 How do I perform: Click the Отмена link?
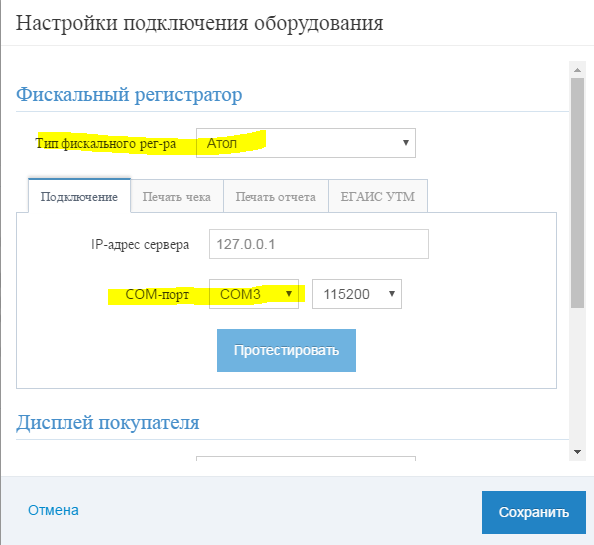(x=53, y=510)
